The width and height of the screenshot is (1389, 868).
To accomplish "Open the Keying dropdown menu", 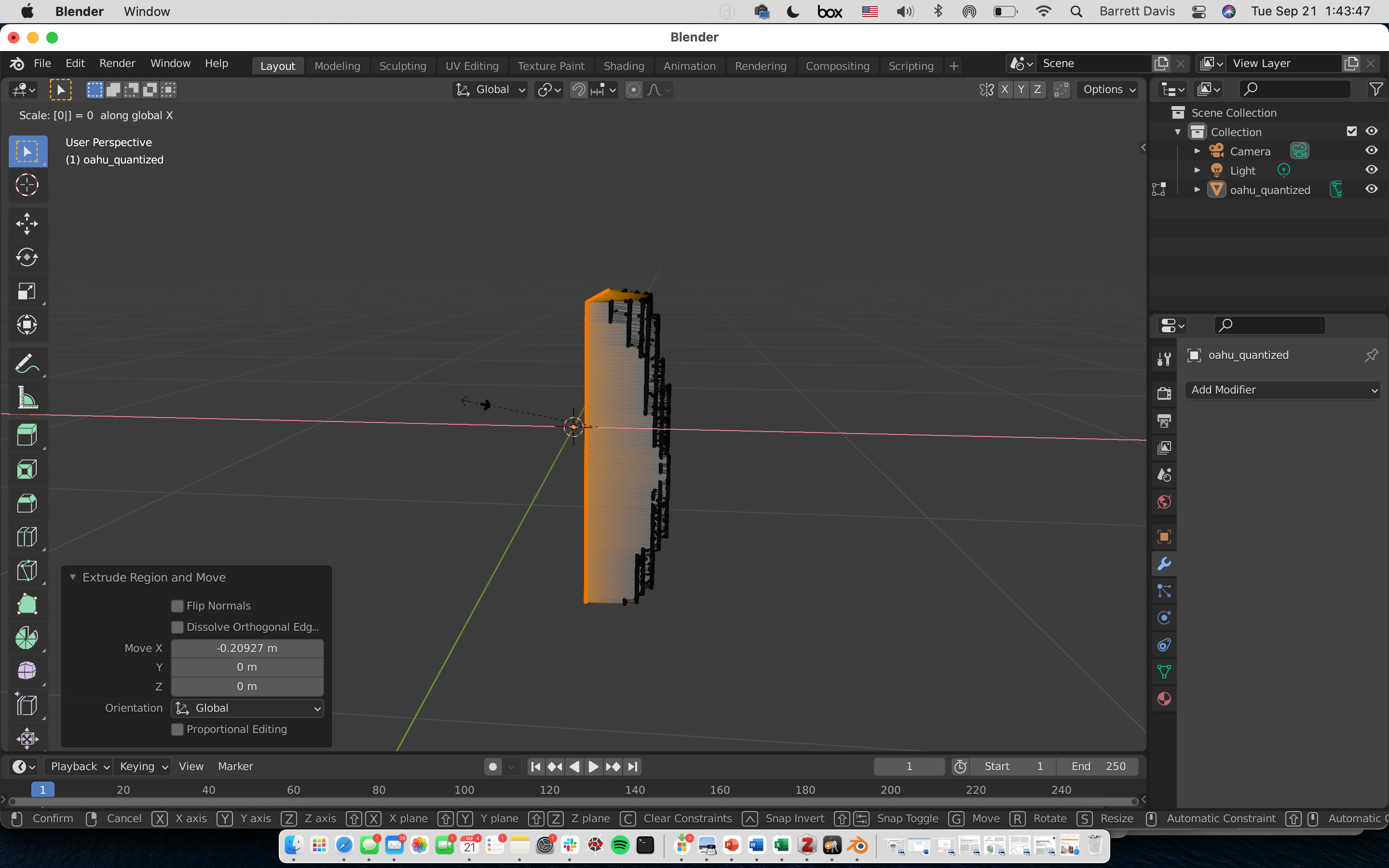I will click(x=143, y=766).
